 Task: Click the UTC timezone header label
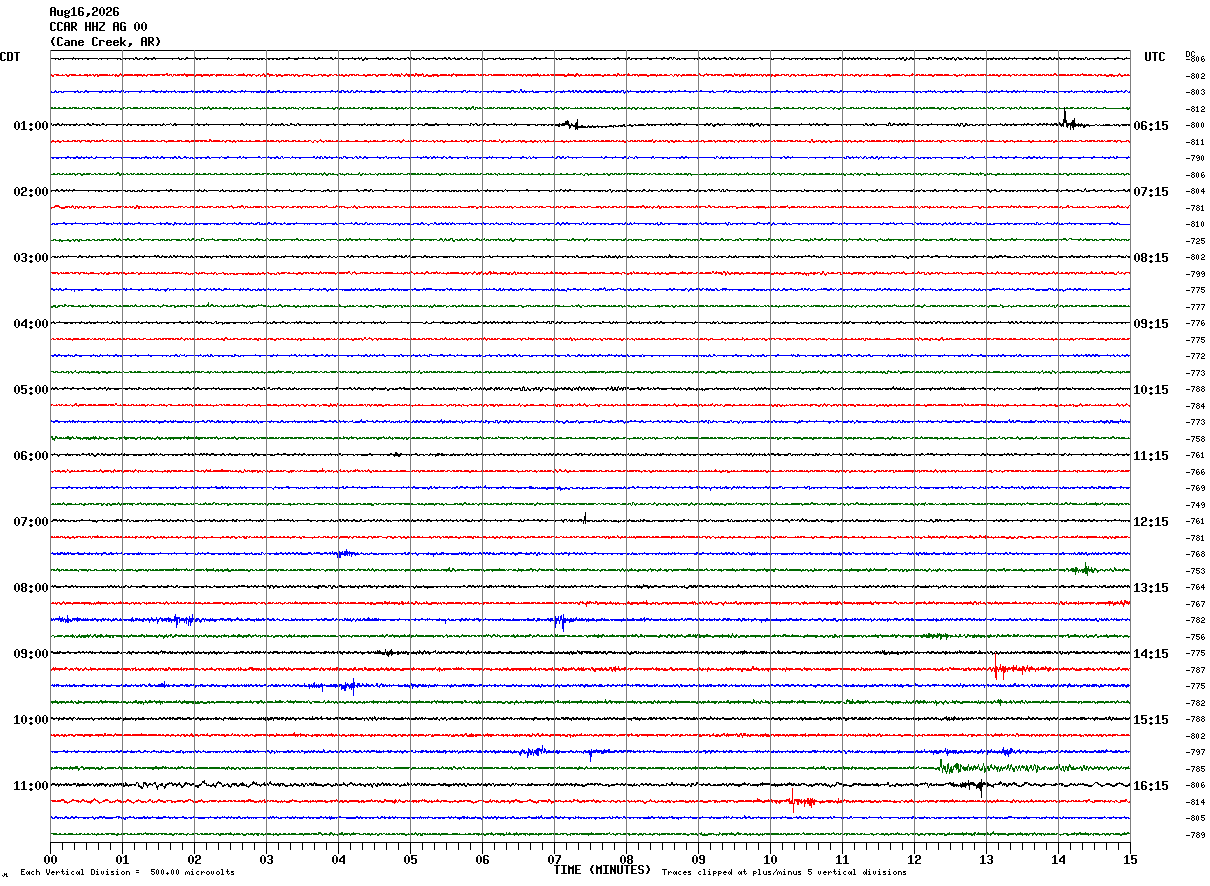[x=1155, y=57]
